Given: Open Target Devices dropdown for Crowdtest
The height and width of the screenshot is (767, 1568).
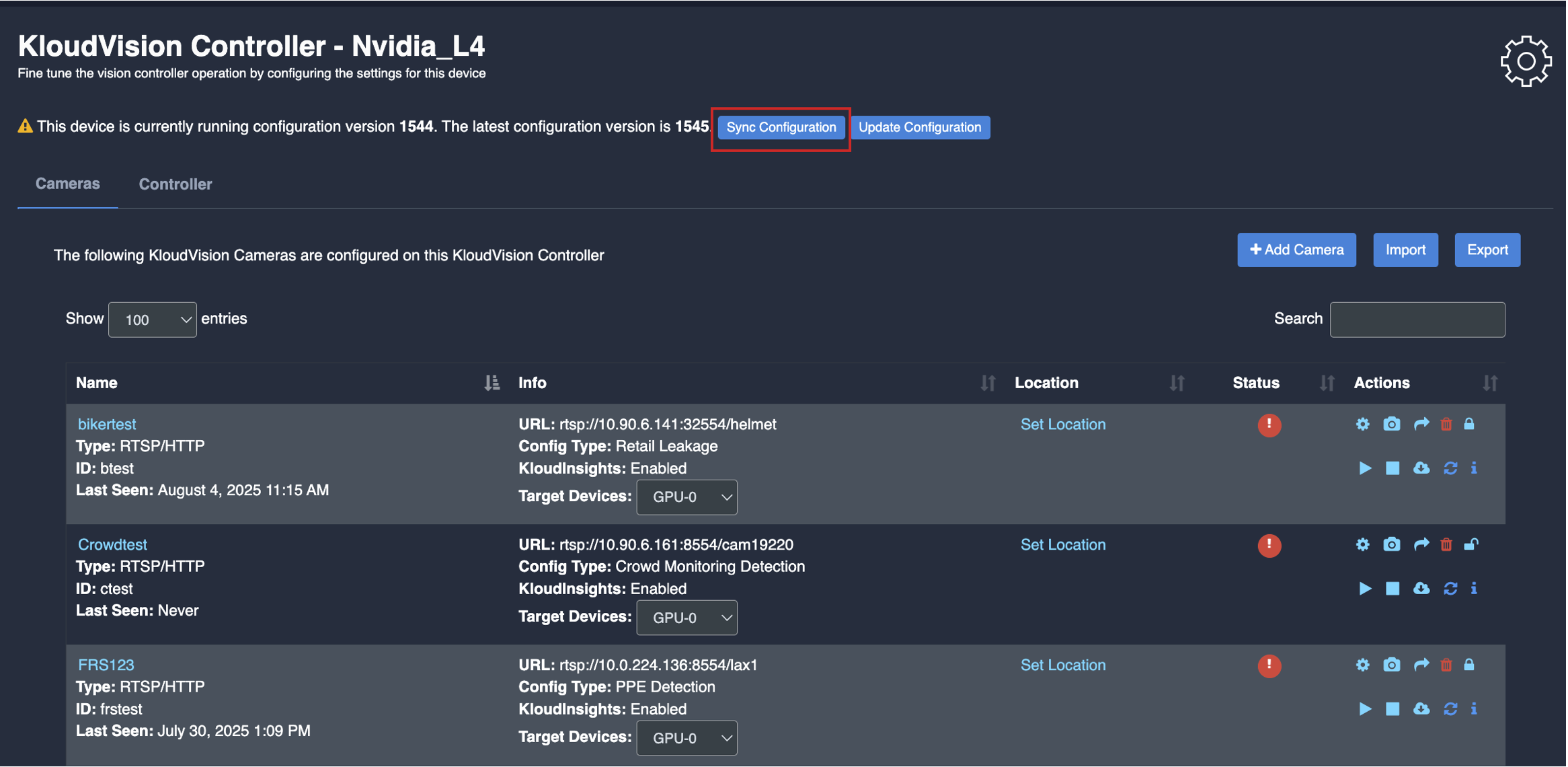Looking at the screenshot, I should (x=687, y=618).
